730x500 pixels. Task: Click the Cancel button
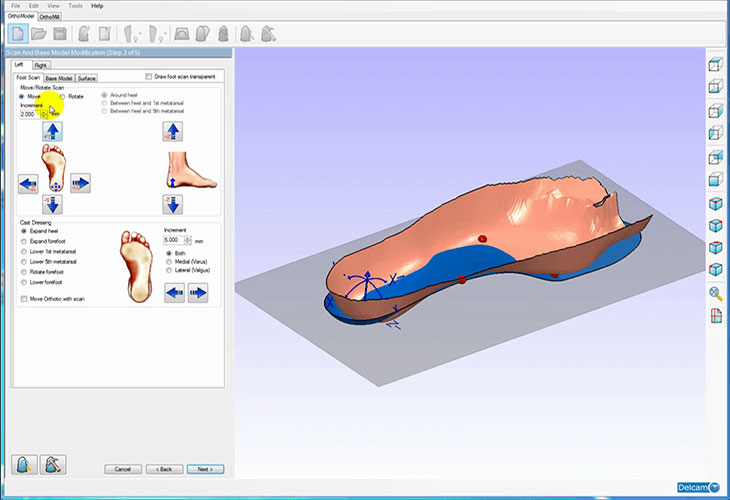click(x=123, y=468)
